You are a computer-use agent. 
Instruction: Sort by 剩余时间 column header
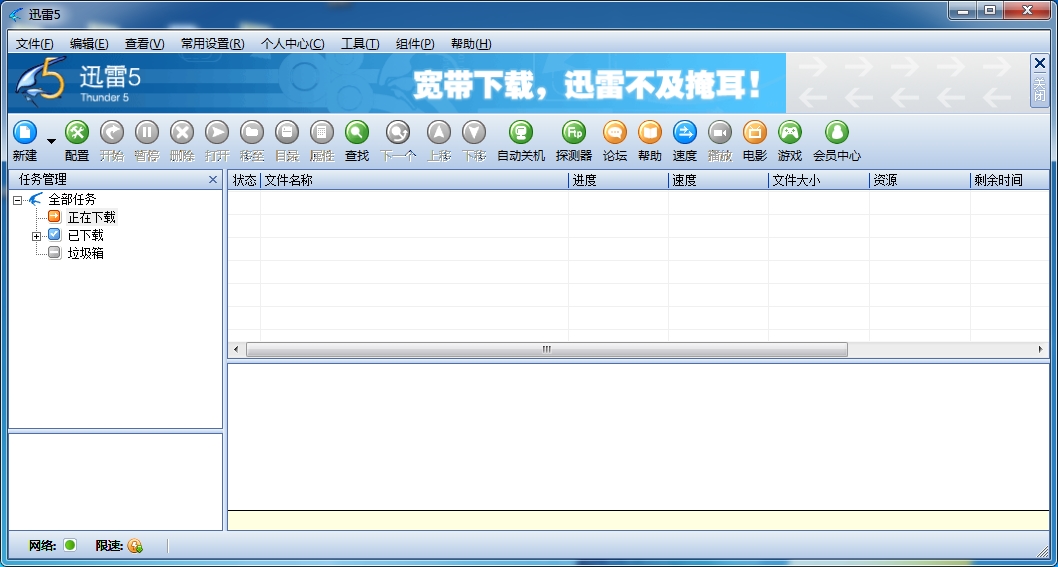pos(1010,180)
